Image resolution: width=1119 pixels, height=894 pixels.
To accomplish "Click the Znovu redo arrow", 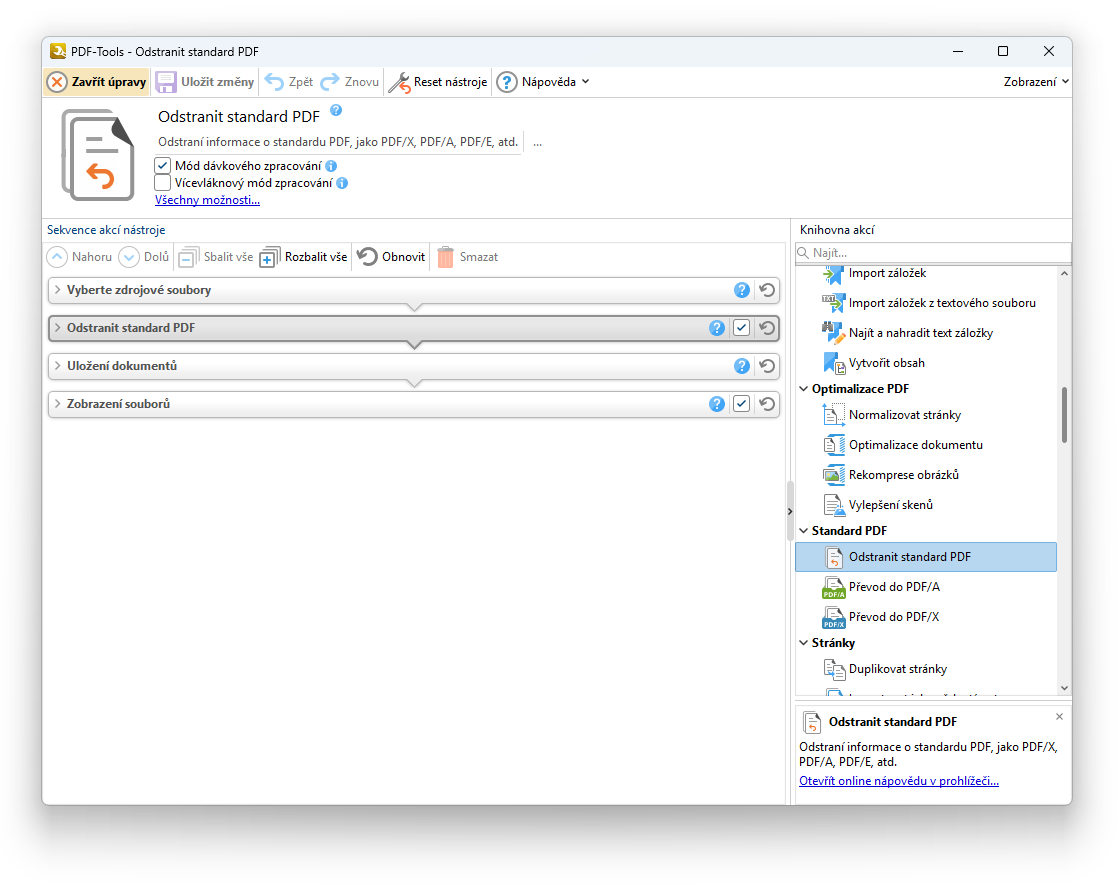I will tap(330, 82).
